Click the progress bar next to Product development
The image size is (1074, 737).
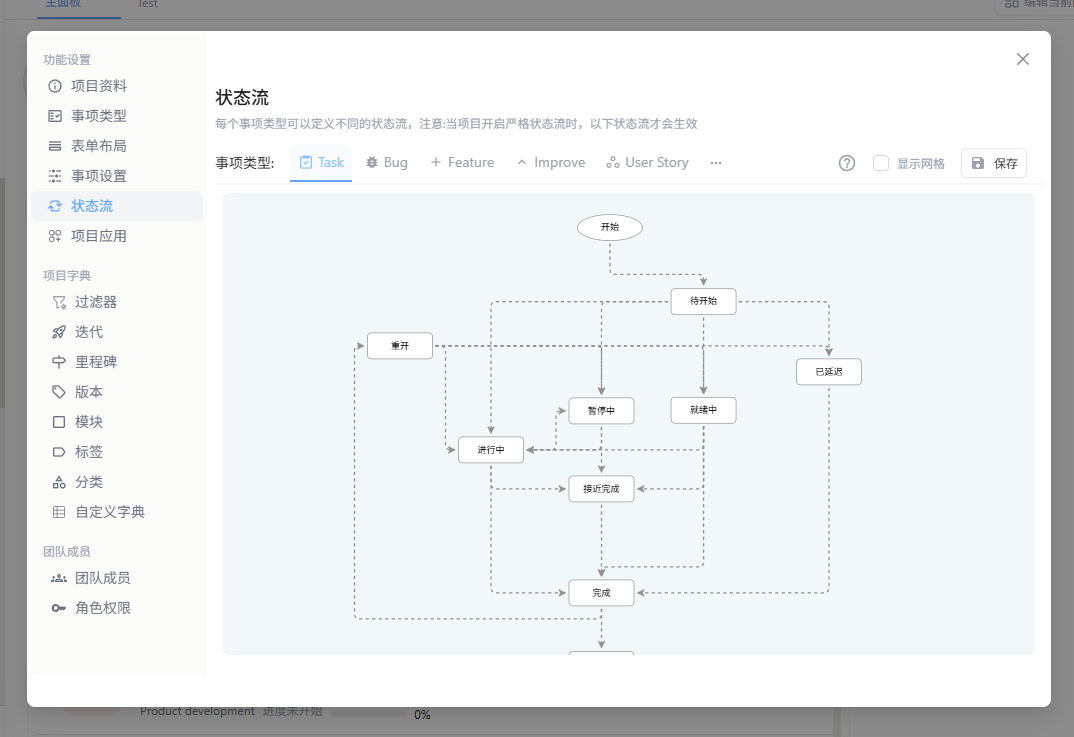coord(369,714)
